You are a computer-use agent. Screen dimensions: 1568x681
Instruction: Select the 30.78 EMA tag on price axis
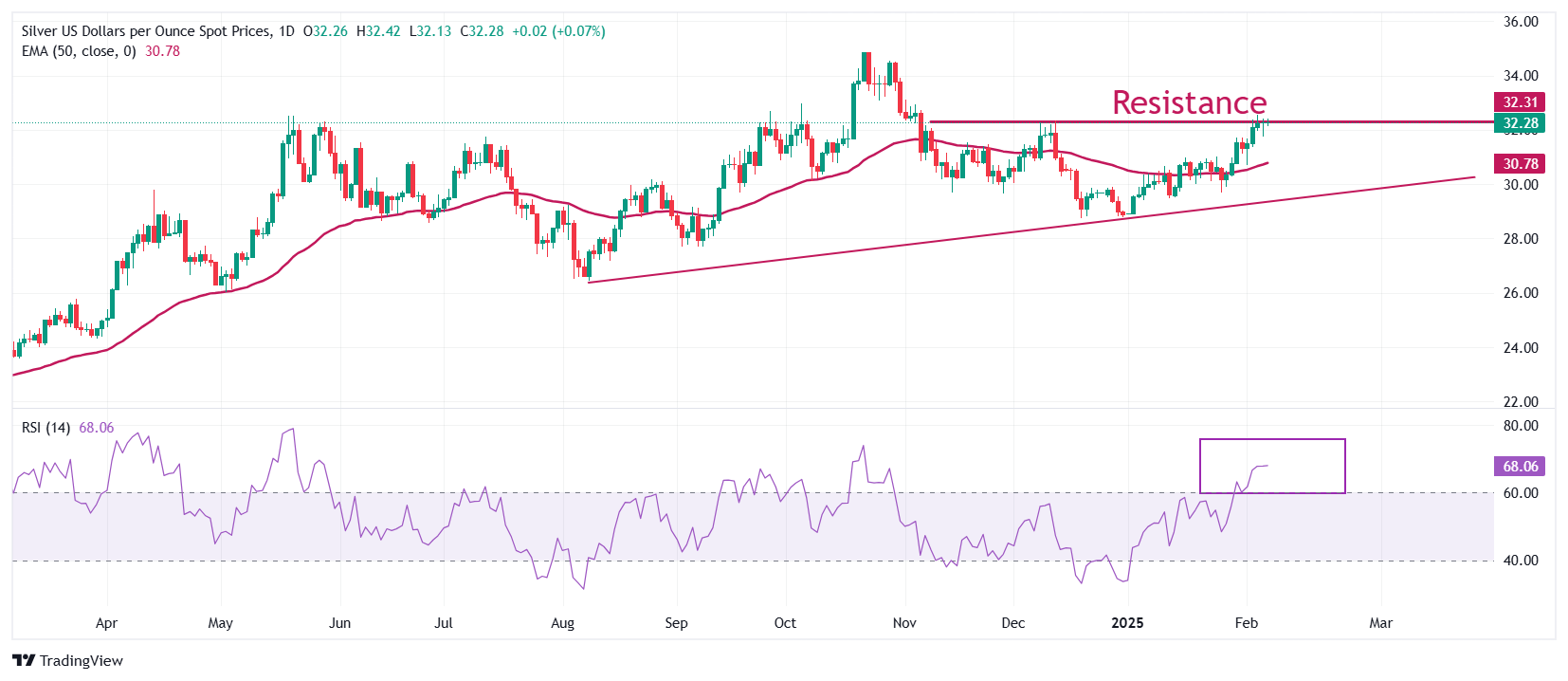point(1520,164)
